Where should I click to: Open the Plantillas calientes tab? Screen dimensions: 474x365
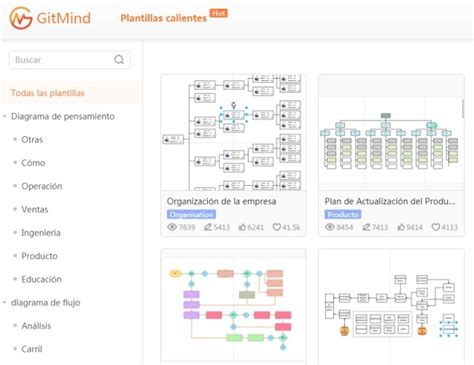[163, 18]
